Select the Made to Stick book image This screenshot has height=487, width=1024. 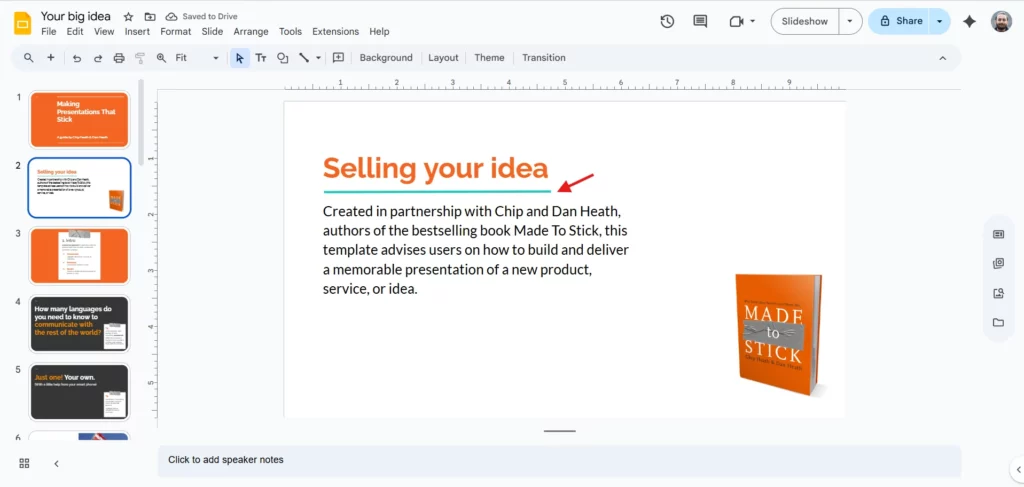779,334
